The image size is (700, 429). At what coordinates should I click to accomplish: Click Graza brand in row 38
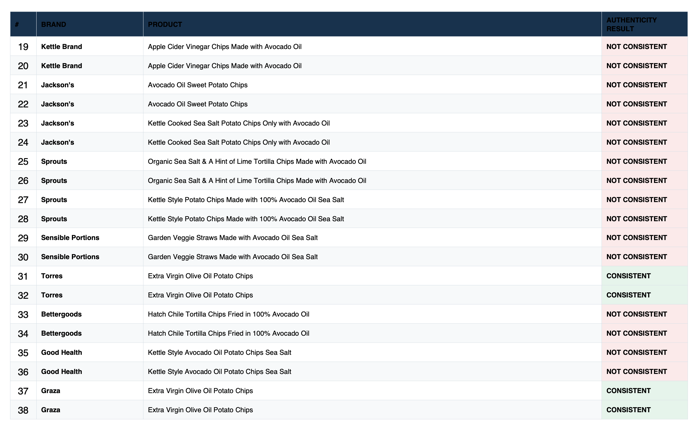[x=50, y=410]
